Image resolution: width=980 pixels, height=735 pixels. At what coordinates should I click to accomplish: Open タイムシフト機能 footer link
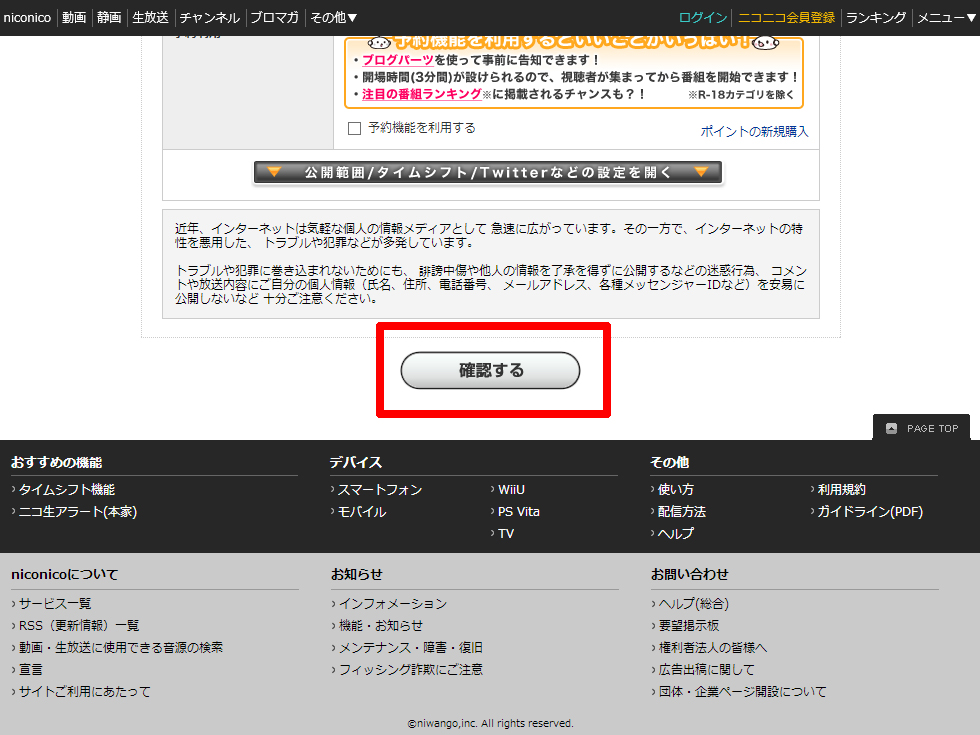[x=66, y=490]
